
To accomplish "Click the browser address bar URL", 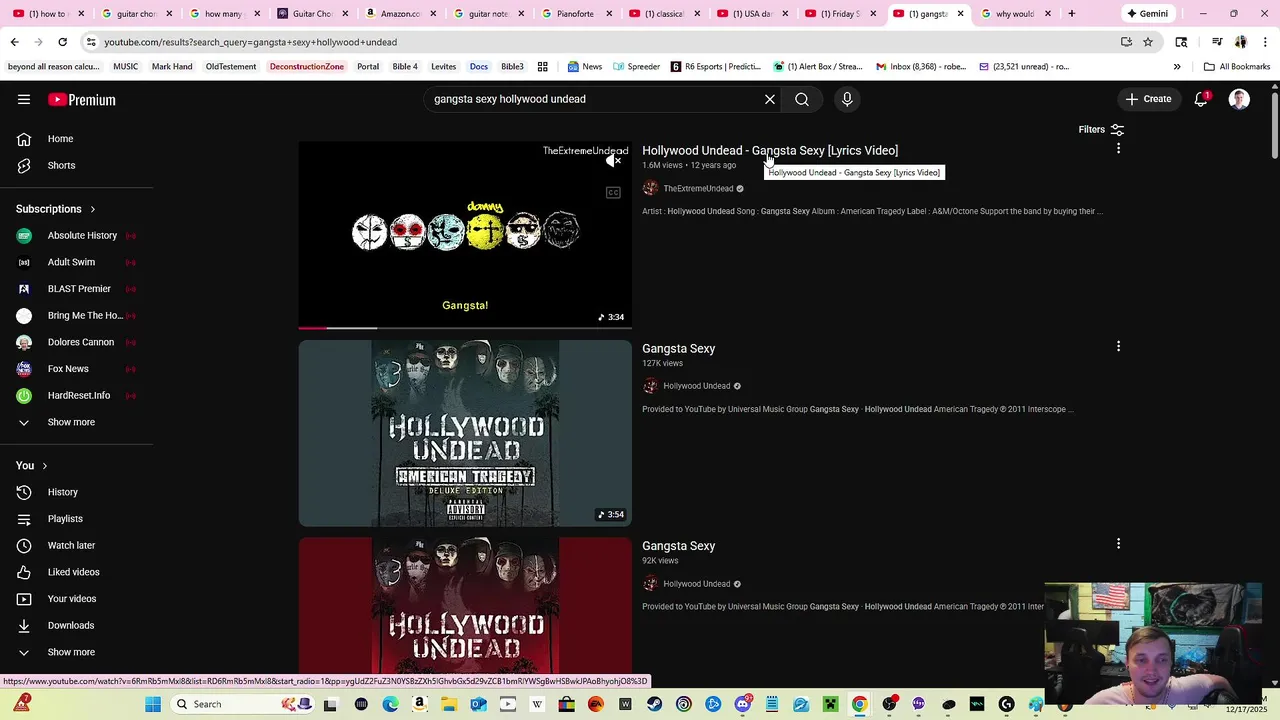I will (250, 42).
